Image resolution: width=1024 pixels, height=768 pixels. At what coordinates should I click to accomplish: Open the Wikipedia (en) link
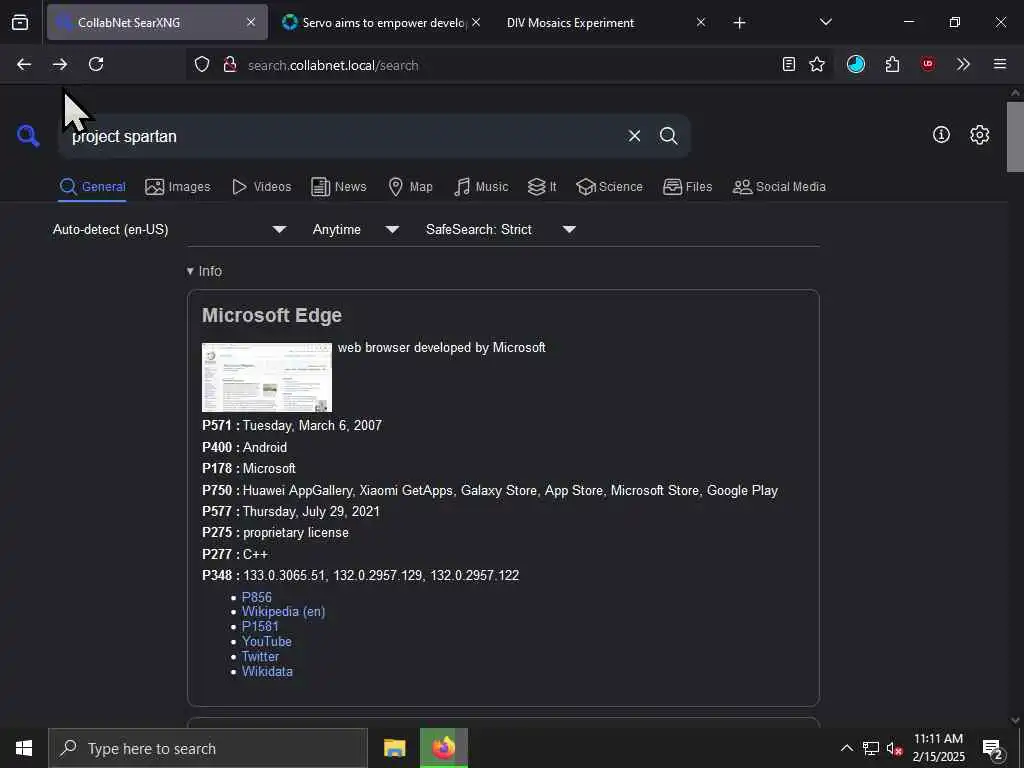[283, 612]
